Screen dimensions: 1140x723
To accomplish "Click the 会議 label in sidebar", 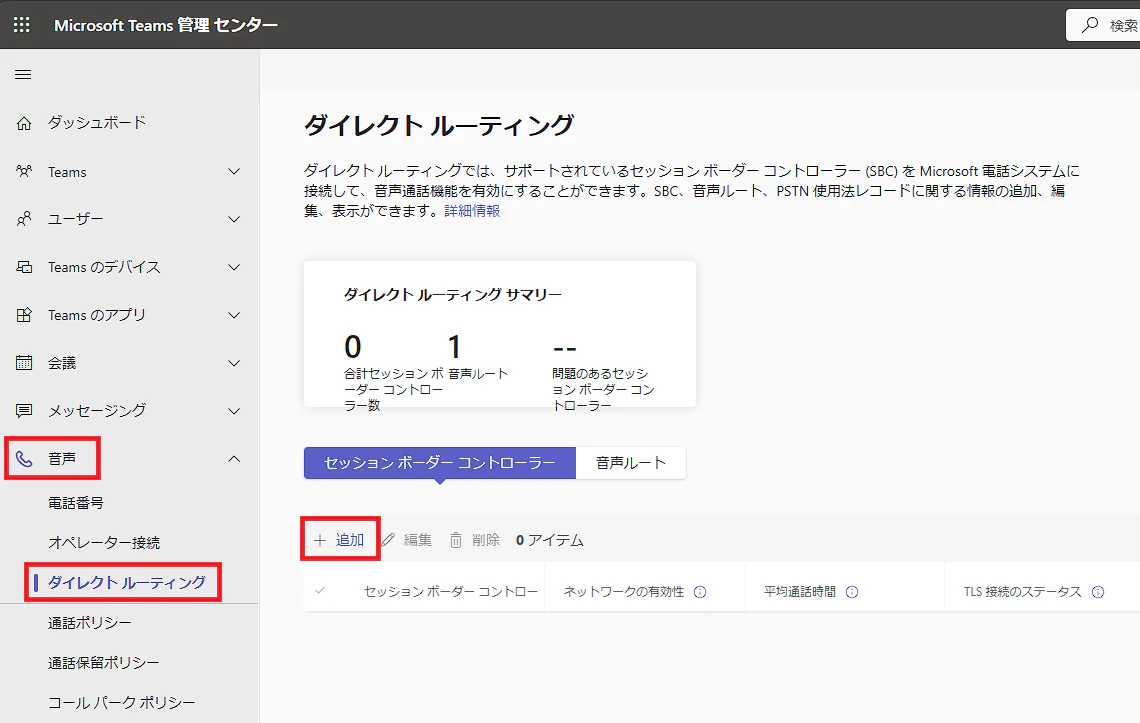I will tap(62, 363).
